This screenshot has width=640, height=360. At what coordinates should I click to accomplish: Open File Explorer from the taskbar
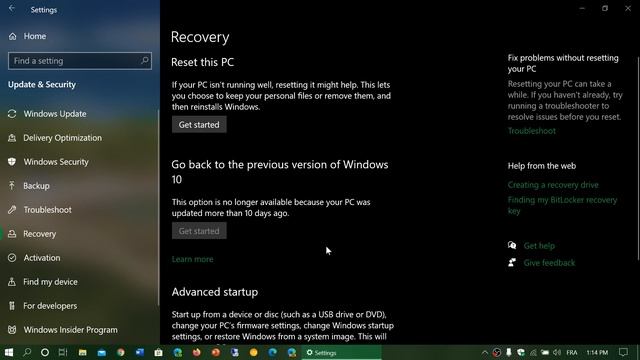83,352
